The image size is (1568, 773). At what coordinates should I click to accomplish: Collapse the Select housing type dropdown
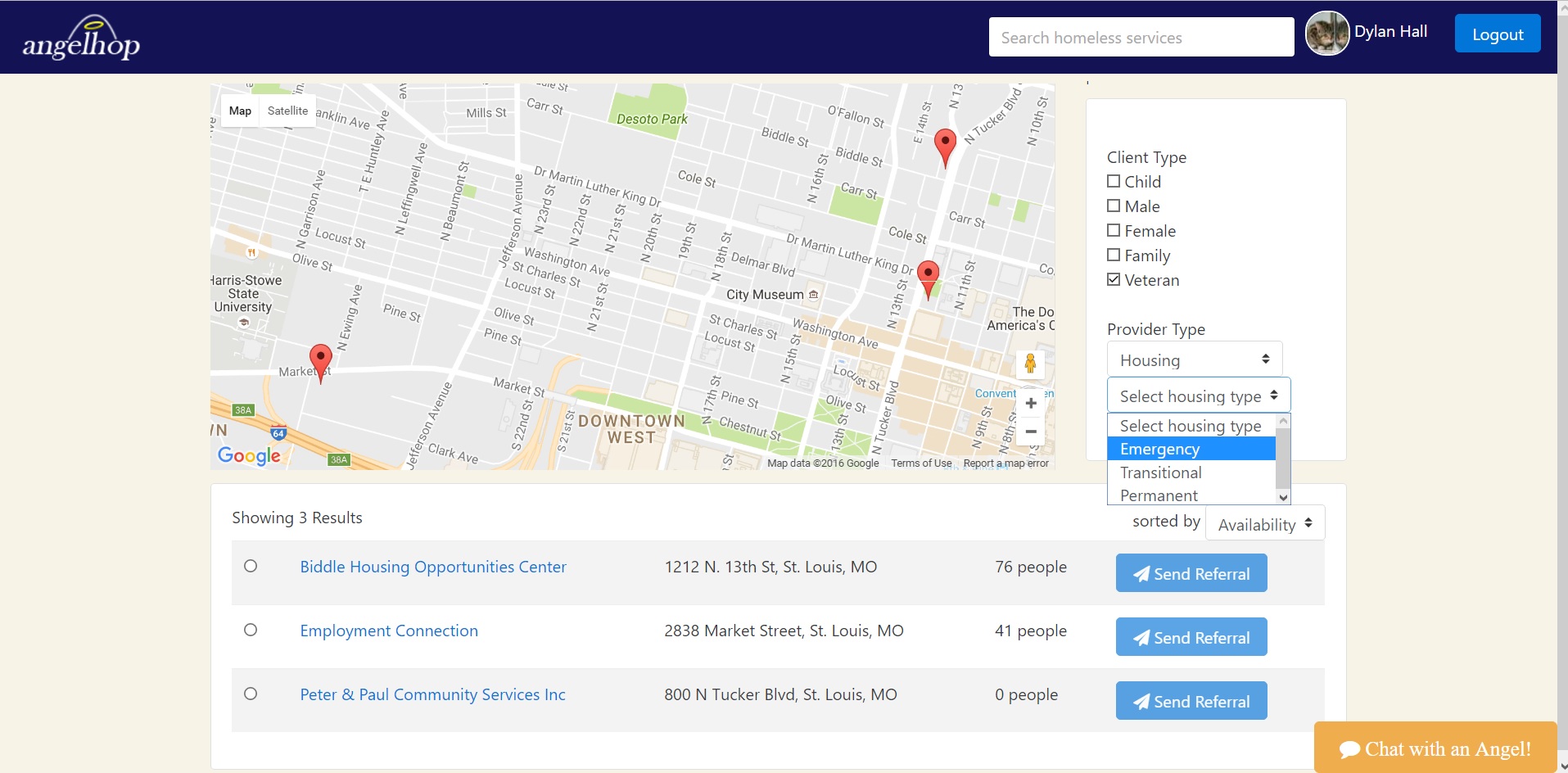click(1199, 396)
